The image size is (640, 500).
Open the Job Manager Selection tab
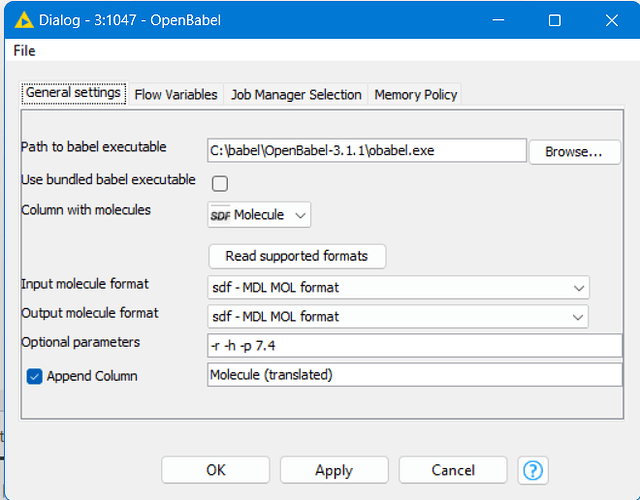296,95
